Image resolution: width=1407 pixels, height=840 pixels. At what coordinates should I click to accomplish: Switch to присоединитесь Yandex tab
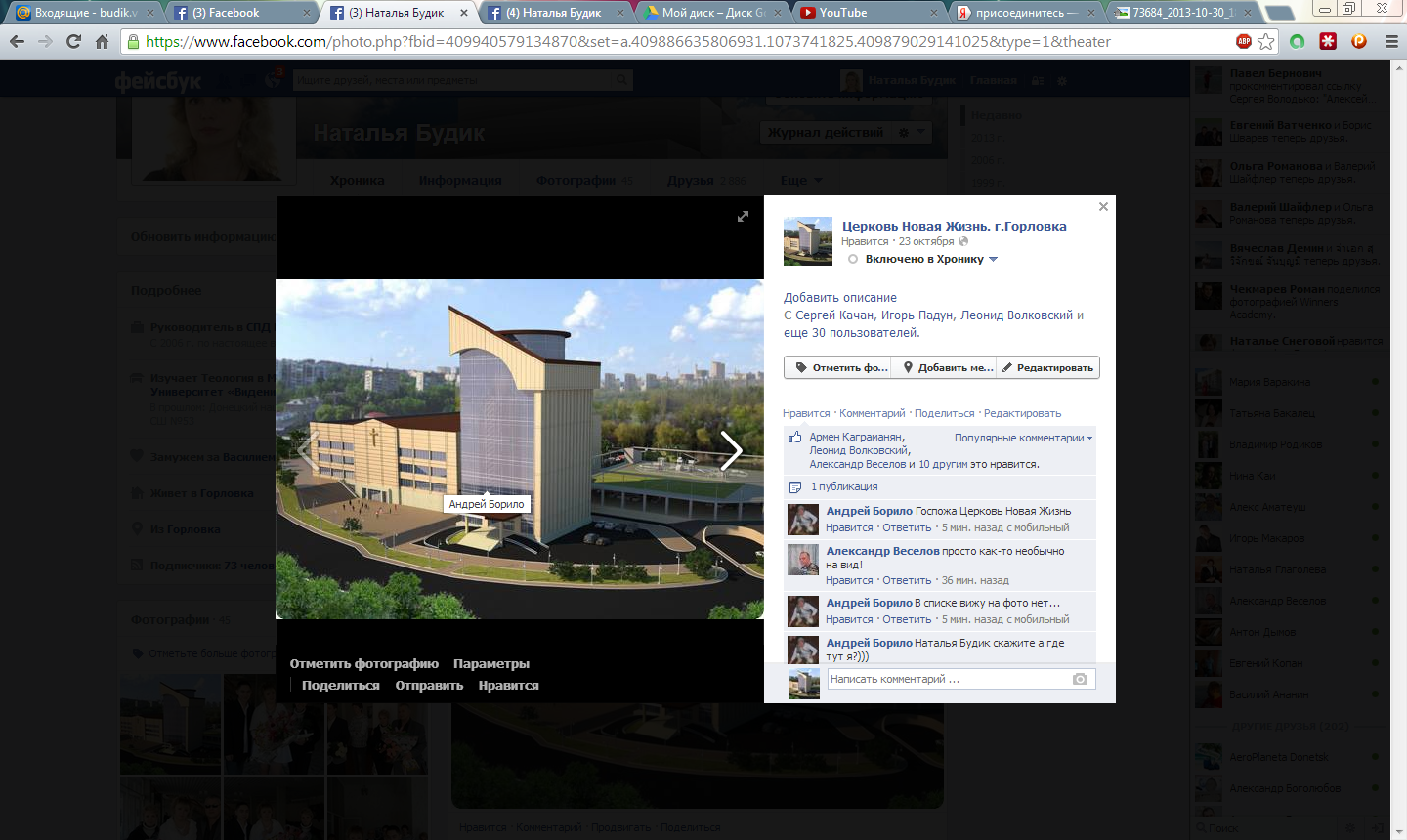click(x=1026, y=13)
